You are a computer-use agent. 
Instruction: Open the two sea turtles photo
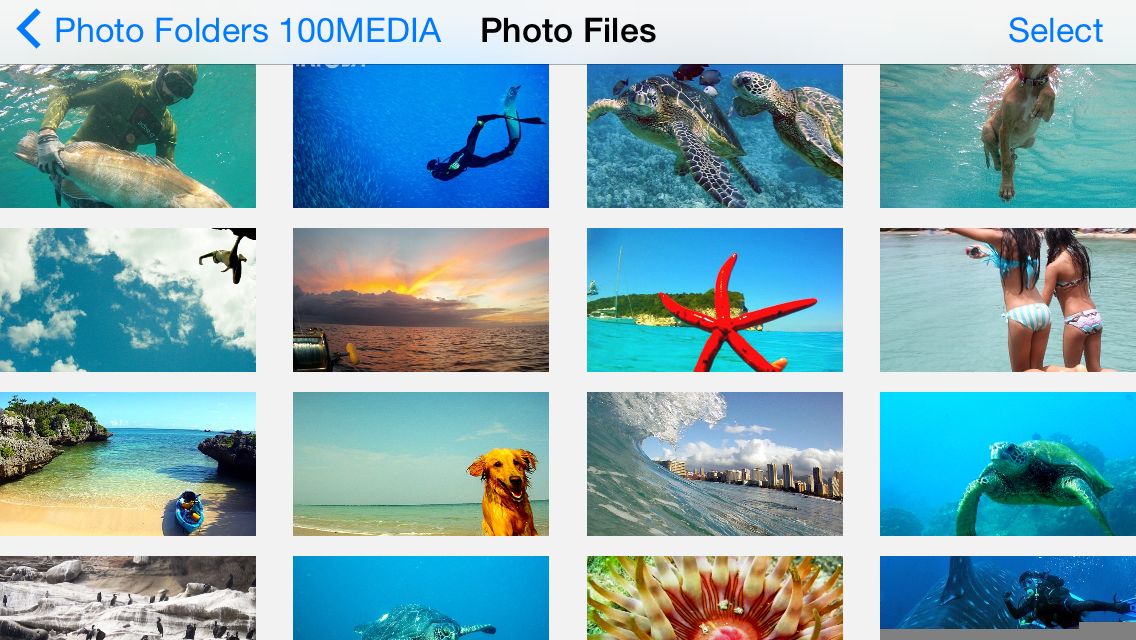714,136
